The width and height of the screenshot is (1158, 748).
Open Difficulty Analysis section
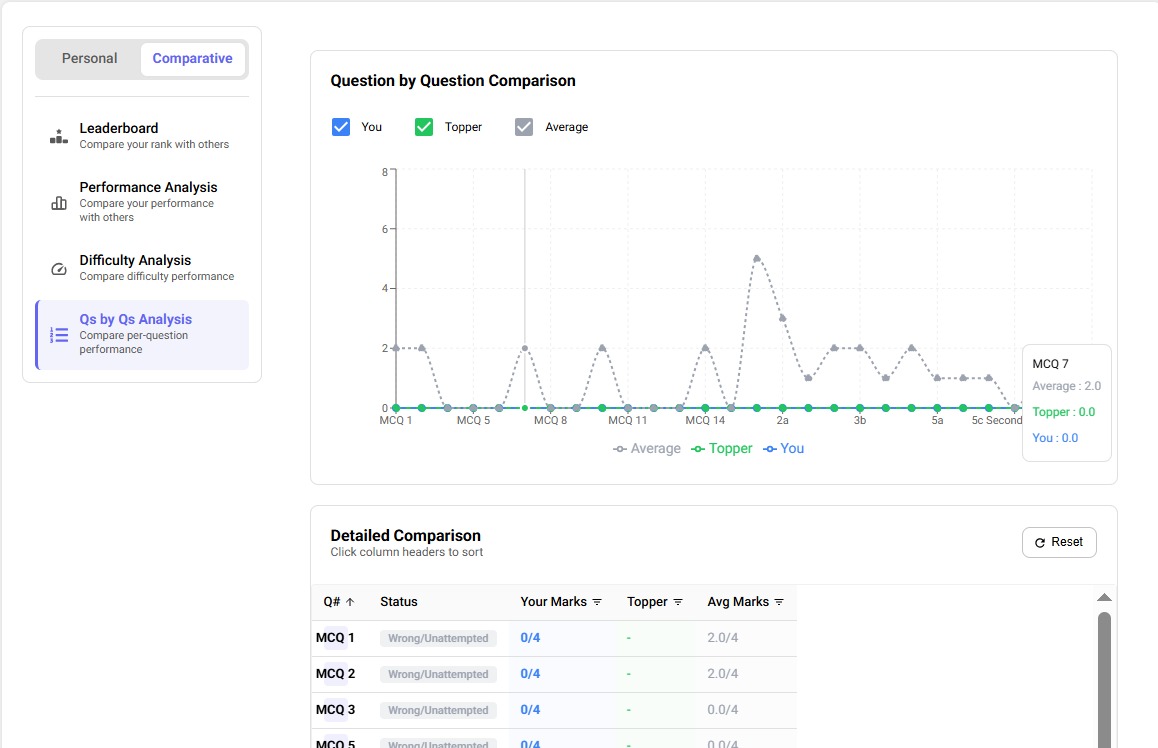142,268
